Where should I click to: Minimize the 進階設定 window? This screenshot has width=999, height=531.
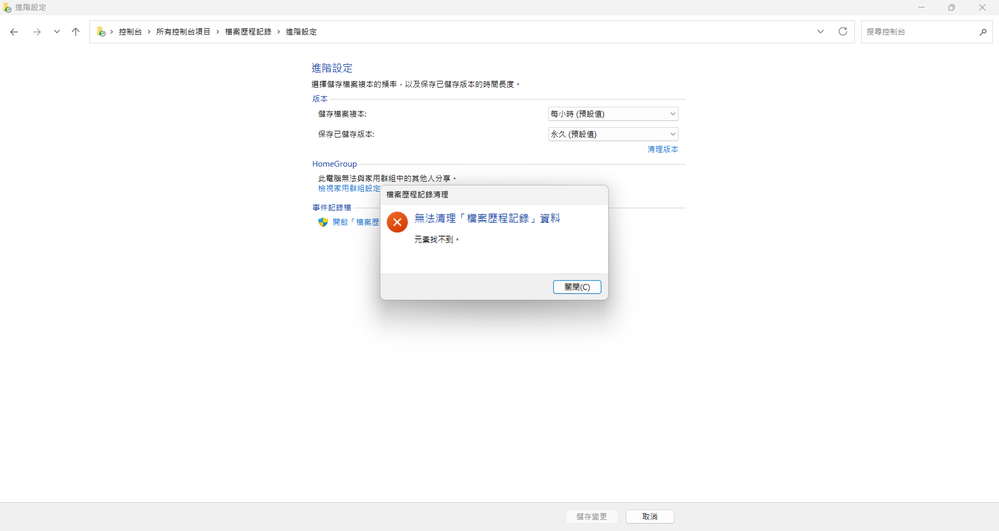921,8
